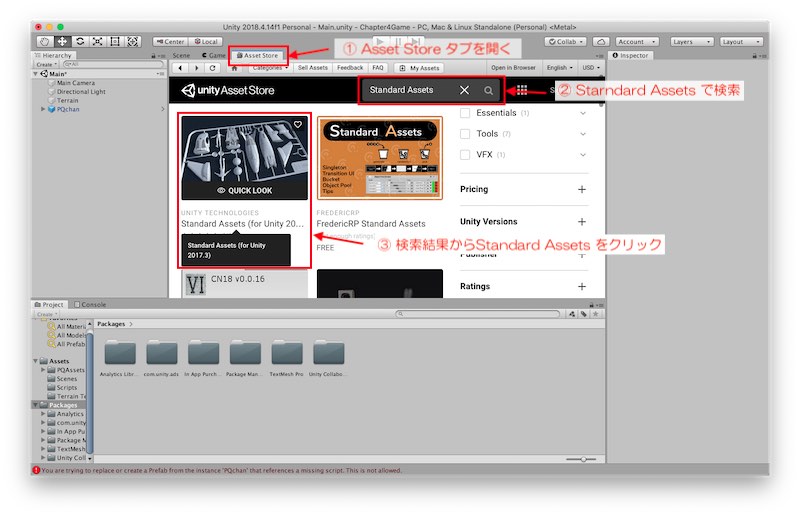Open the Layers dropdown
Viewport: 800px width, 516px height.
coord(691,42)
